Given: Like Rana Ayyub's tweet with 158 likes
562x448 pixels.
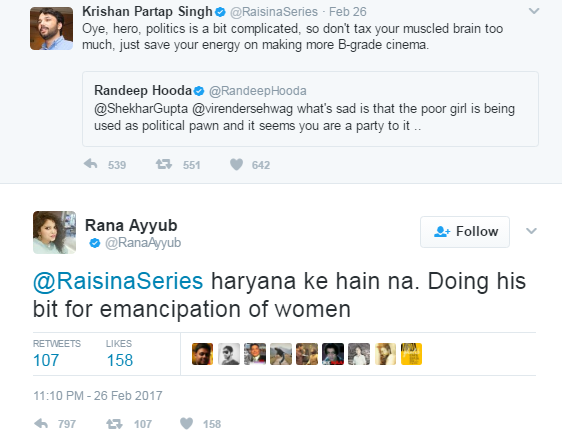Looking at the screenshot, I should click(186, 424).
